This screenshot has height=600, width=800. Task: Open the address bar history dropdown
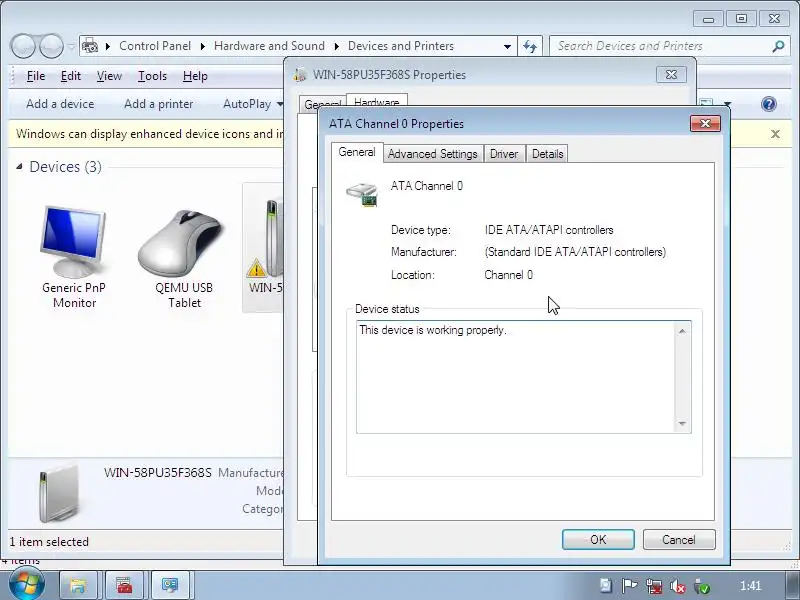(x=507, y=46)
